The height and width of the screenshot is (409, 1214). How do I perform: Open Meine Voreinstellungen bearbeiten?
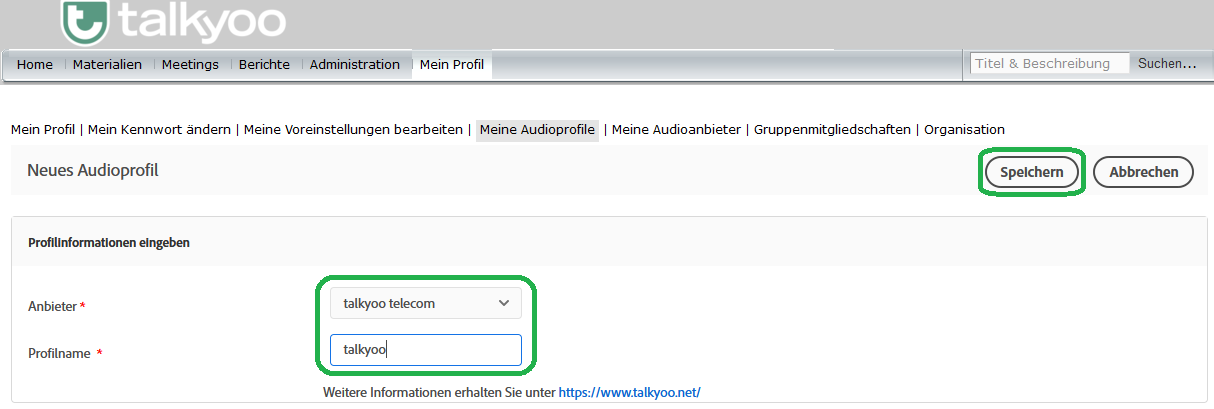click(355, 129)
